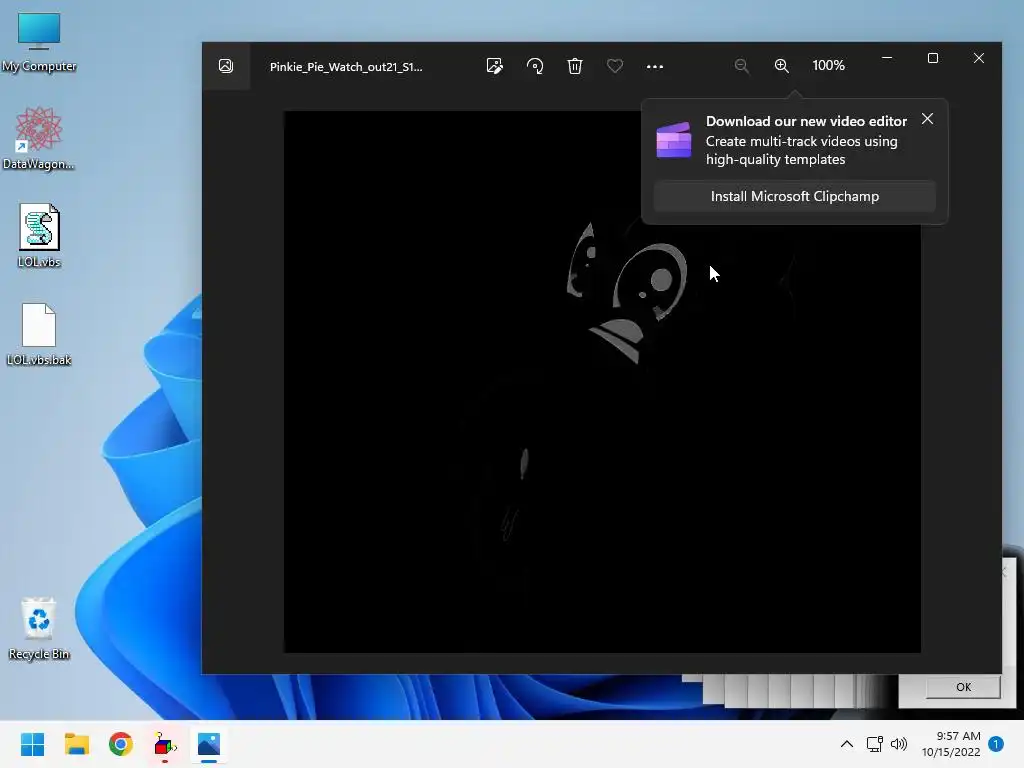The image size is (1024, 768).
Task: Zoom out with the minus magnifier
Action: point(741,66)
